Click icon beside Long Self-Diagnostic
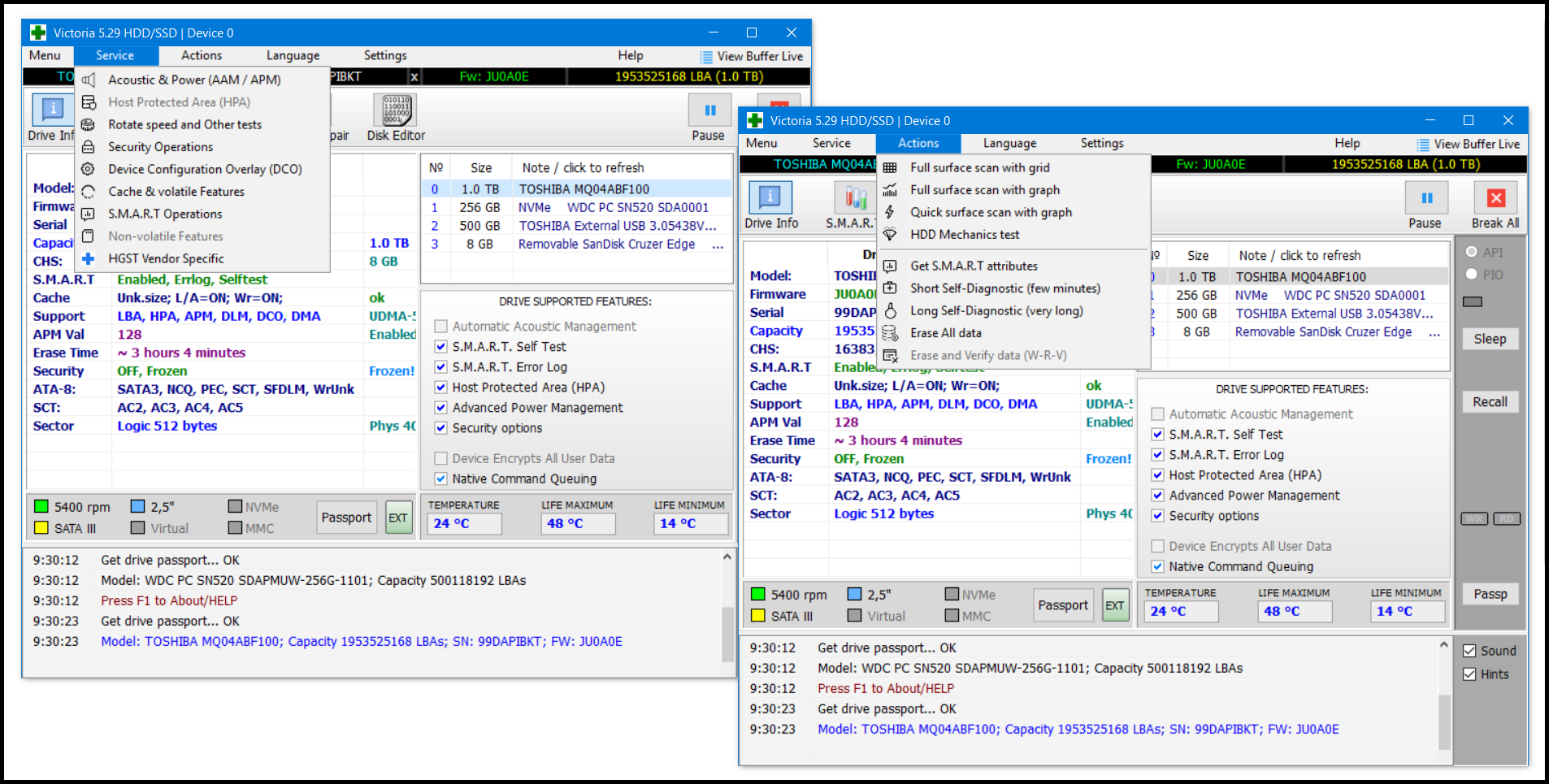The image size is (1549, 784). coord(890,310)
